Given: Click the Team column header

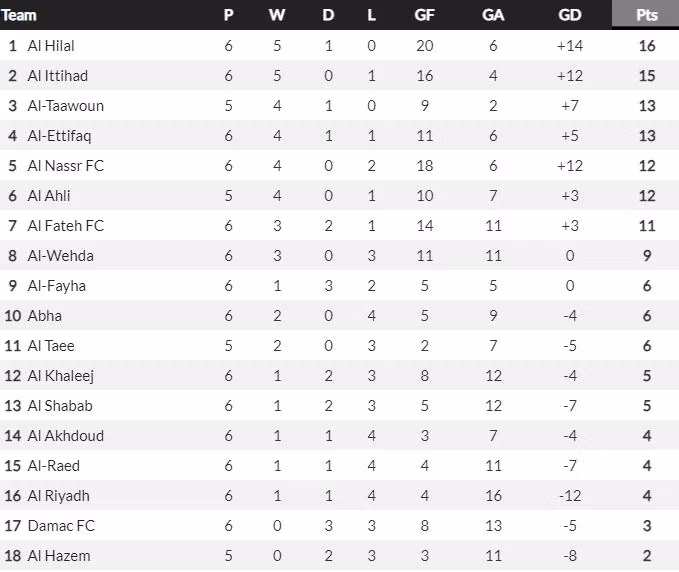Looking at the screenshot, I should click(x=20, y=15).
